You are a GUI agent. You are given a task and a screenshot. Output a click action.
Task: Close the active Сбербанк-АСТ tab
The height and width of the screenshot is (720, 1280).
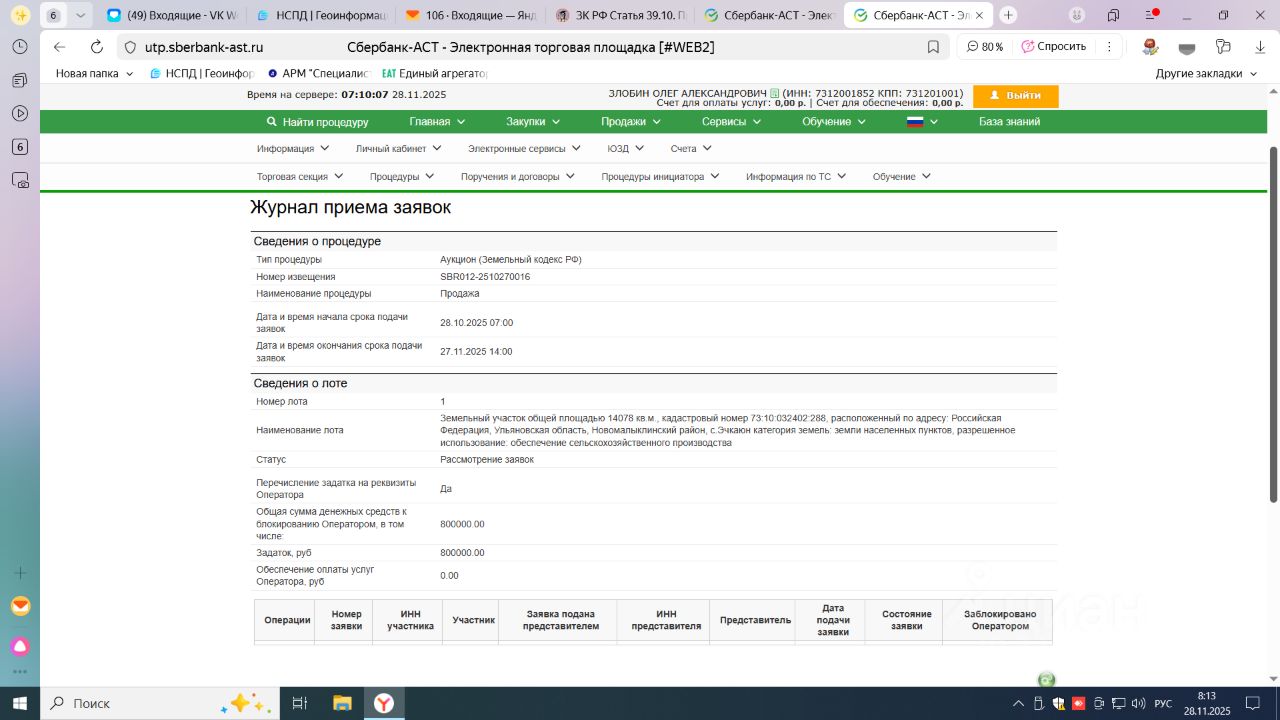pyautogui.click(x=979, y=15)
